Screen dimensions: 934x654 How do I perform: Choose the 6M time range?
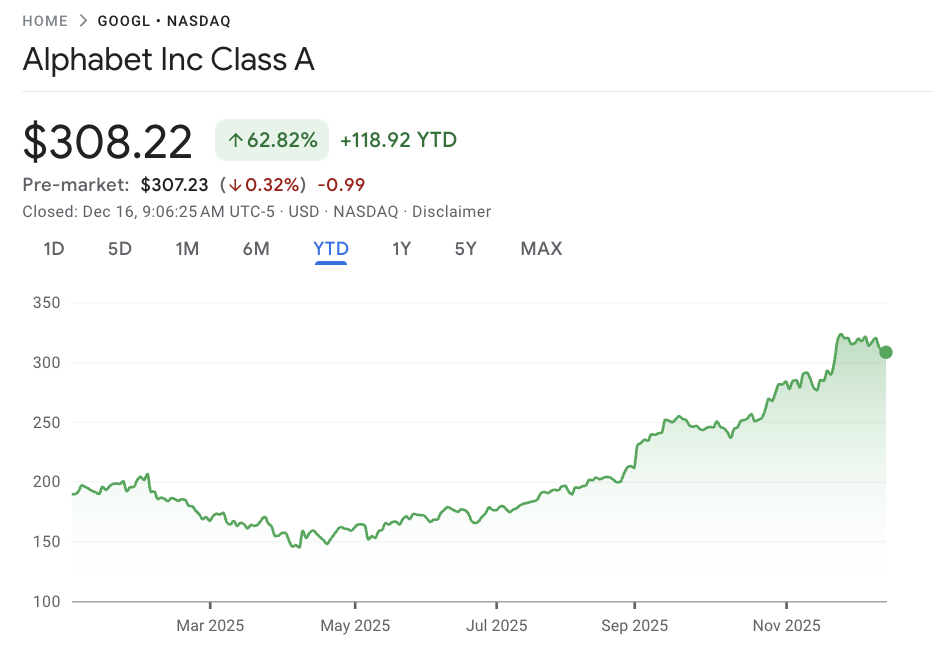point(256,249)
